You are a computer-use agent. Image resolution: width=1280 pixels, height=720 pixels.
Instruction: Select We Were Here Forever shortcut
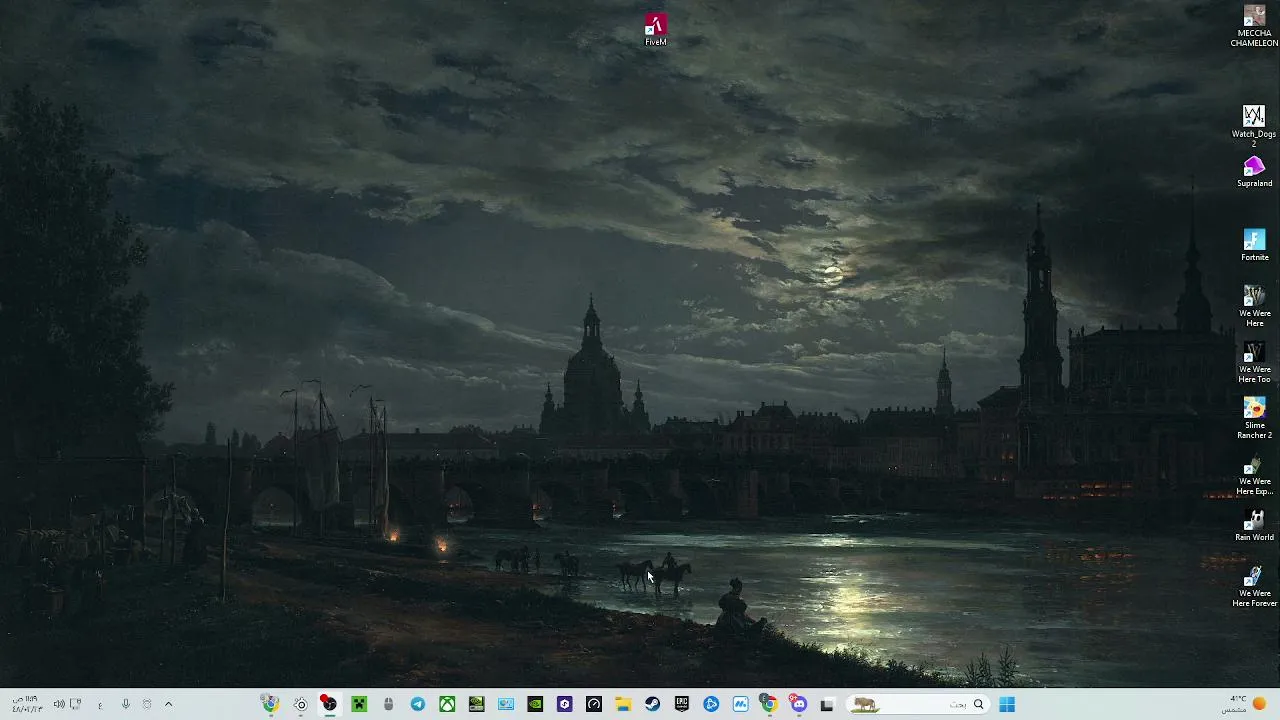1254,586
